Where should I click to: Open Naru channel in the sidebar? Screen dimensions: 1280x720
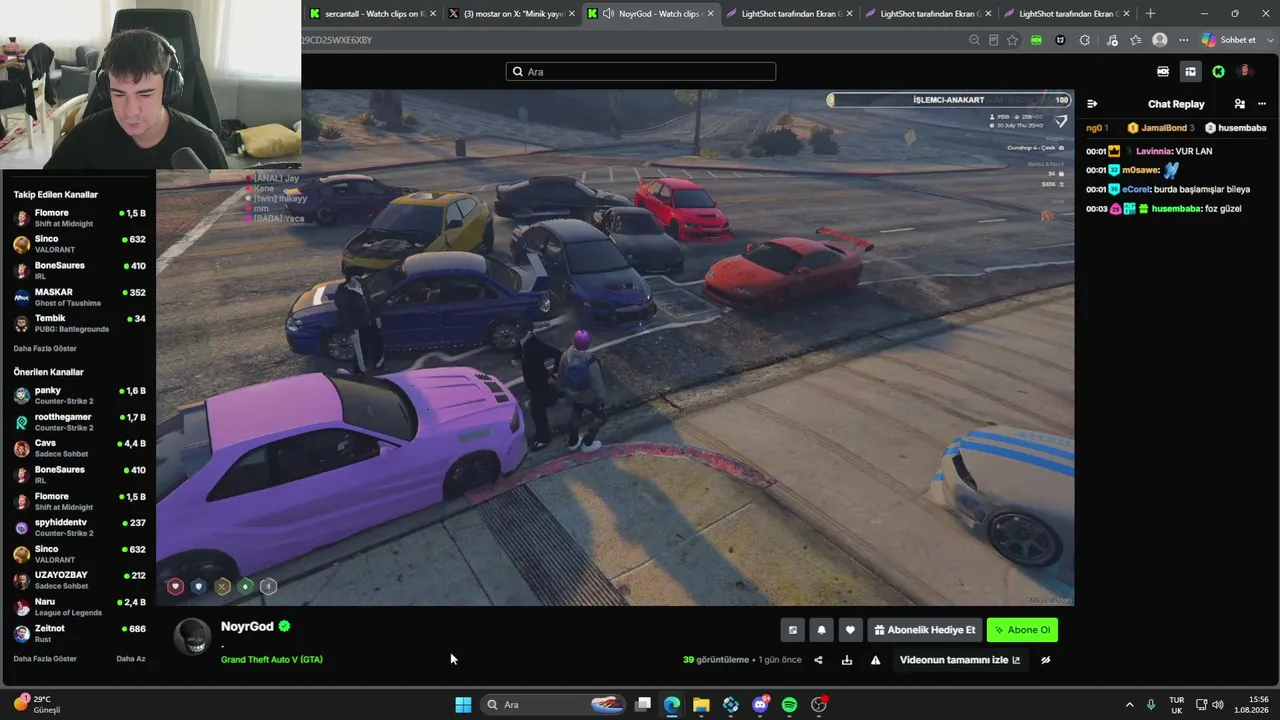80,607
